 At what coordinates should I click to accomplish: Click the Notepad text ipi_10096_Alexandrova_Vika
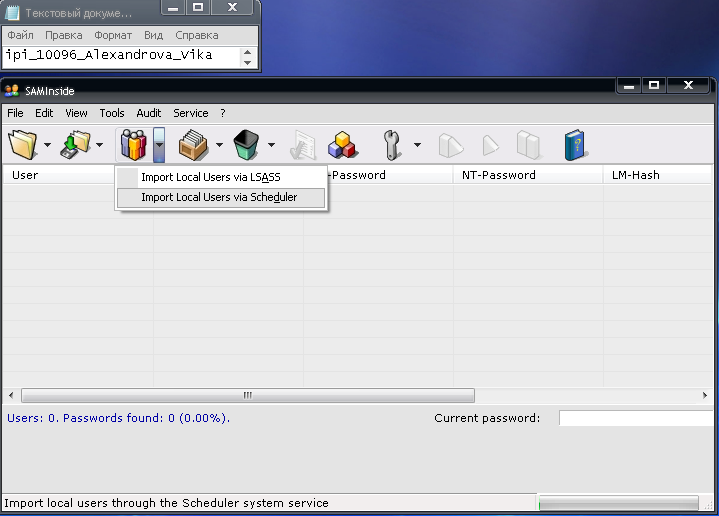pyautogui.click(x=109, y=55)
